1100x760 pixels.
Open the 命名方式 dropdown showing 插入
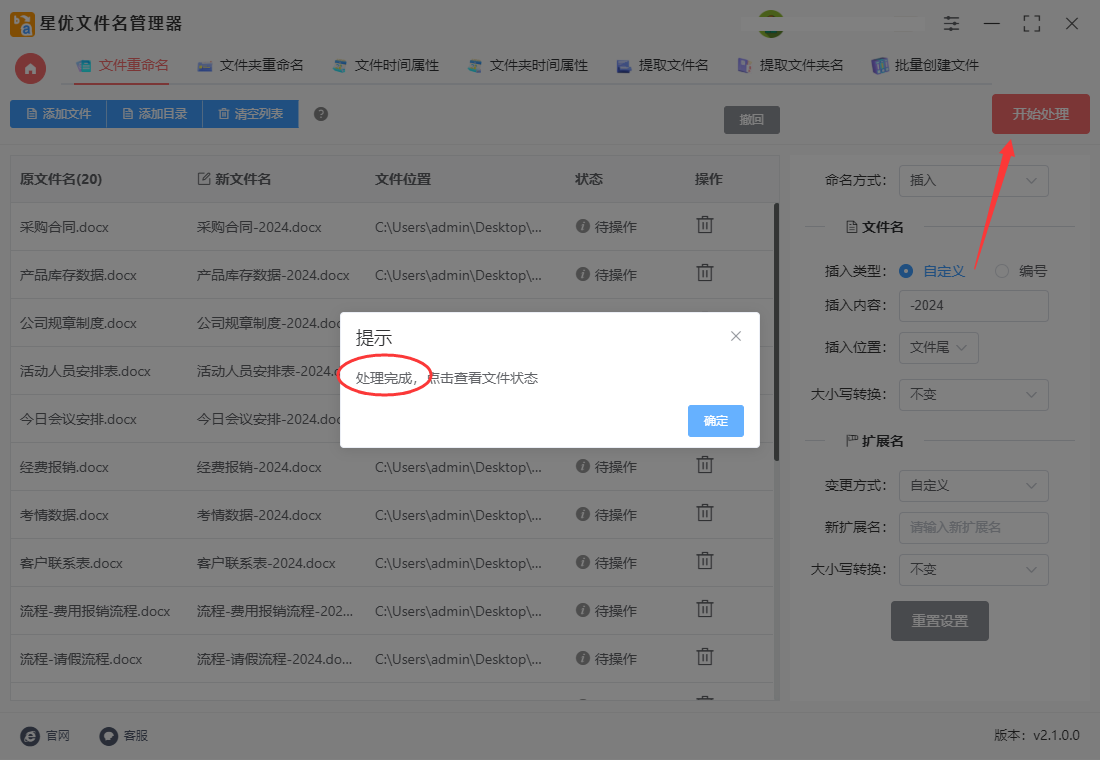pos(974,180)
